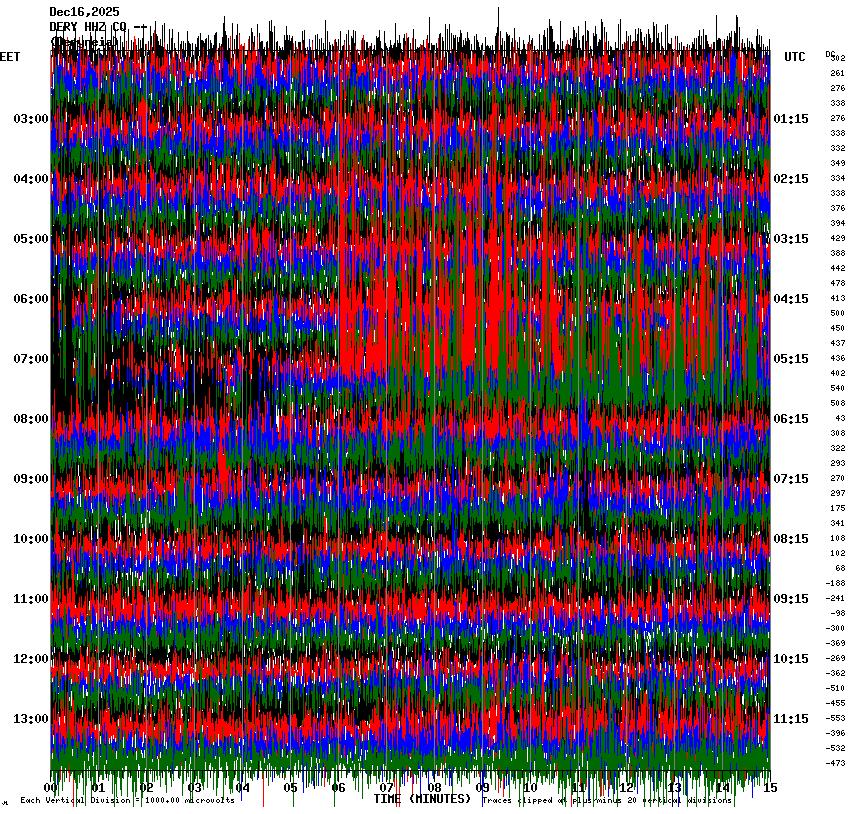Click the 08:15 UTC time label
The height and width of the screenshot is (814, 850).
791,539
